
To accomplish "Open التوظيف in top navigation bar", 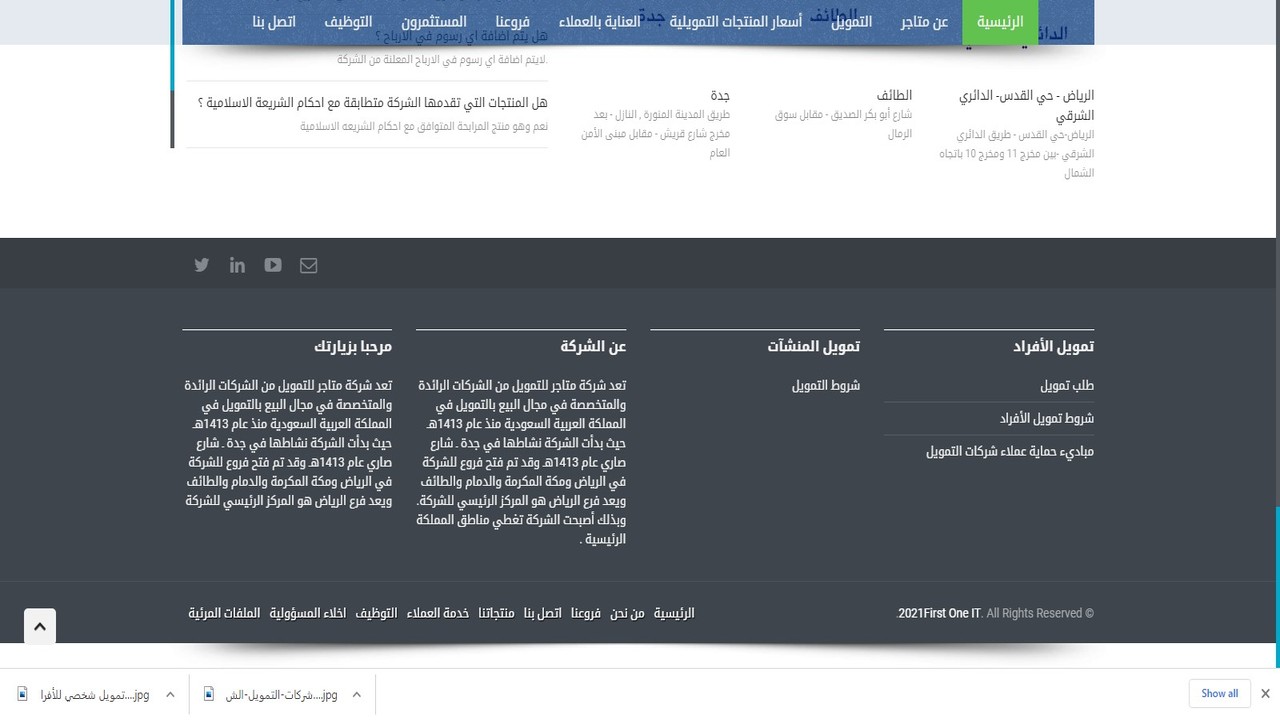I will pyautogui.click(x=348, y=21).
